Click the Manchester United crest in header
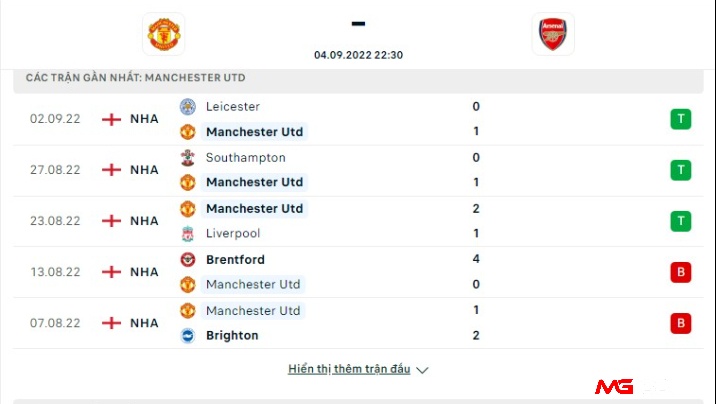This screenshot has height=404, width=716. [164, 34]
